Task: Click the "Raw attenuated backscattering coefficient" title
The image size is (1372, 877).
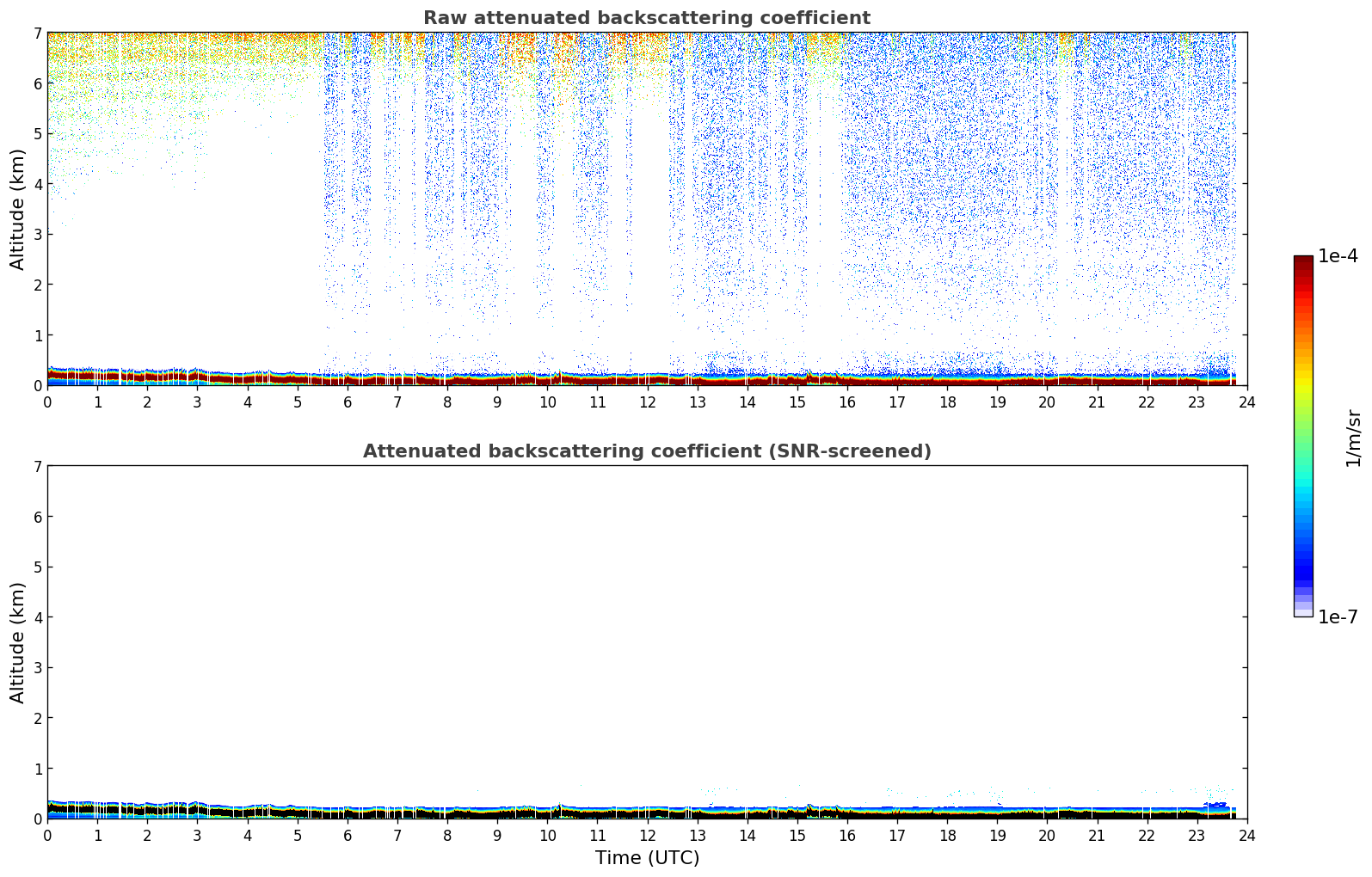Action: (x=646, y=18)
